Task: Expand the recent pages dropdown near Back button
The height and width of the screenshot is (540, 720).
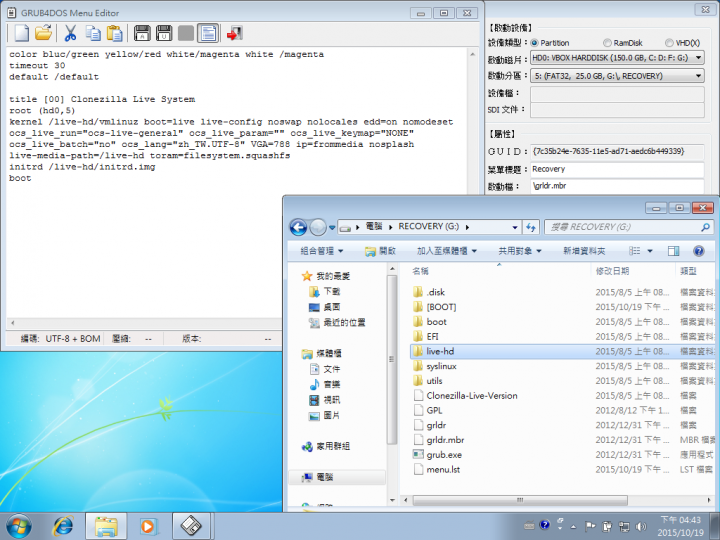Action: (332, 227)
